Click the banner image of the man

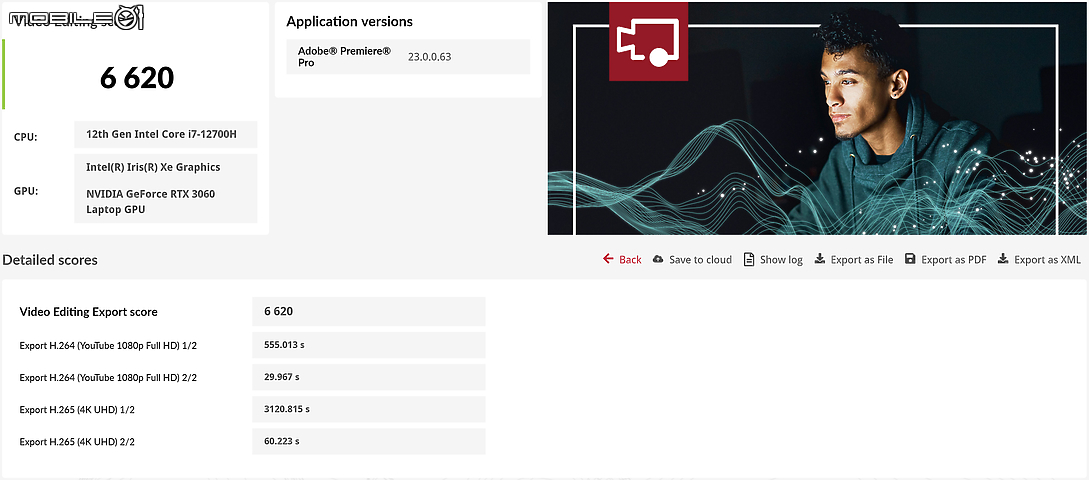(818, 118)
